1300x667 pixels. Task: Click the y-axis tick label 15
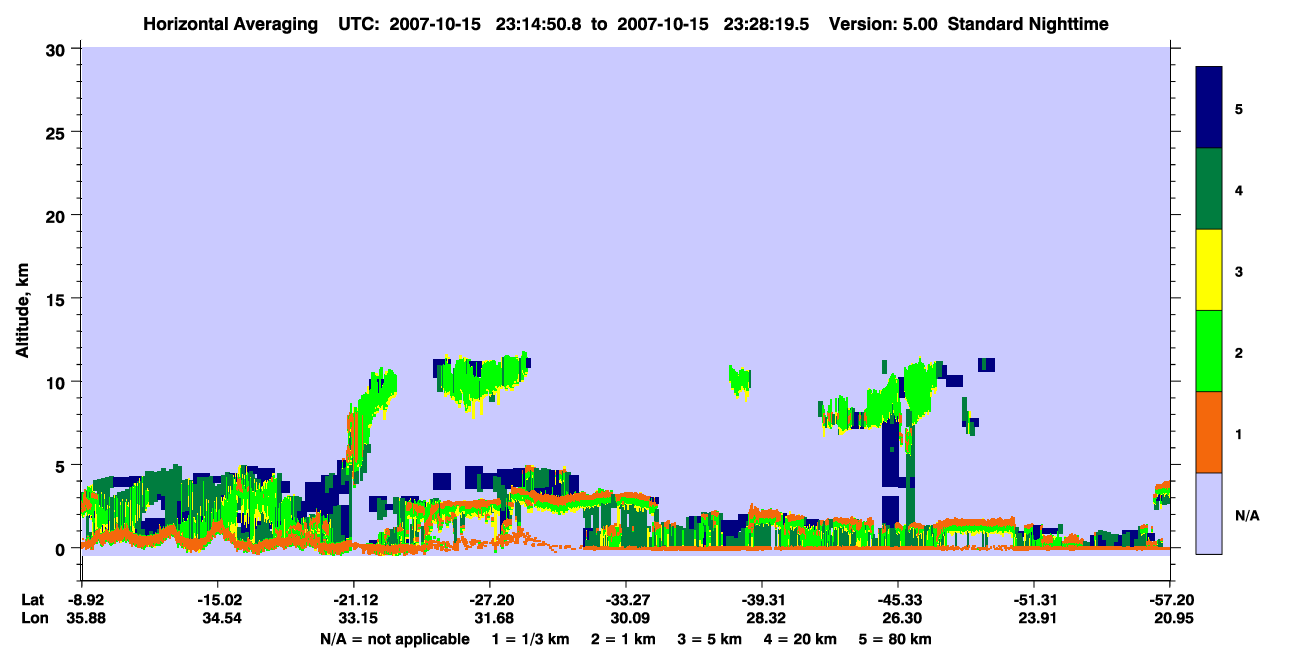coord(56,299)
